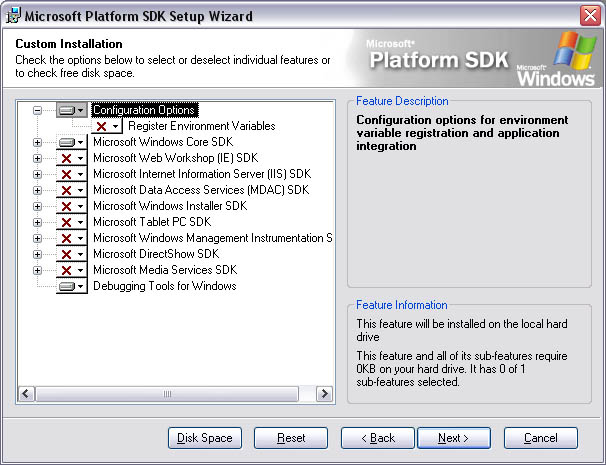Open install state dropdown for Data Access Services SDK
The height and width of the screenshot is (465, 606).
72,190
